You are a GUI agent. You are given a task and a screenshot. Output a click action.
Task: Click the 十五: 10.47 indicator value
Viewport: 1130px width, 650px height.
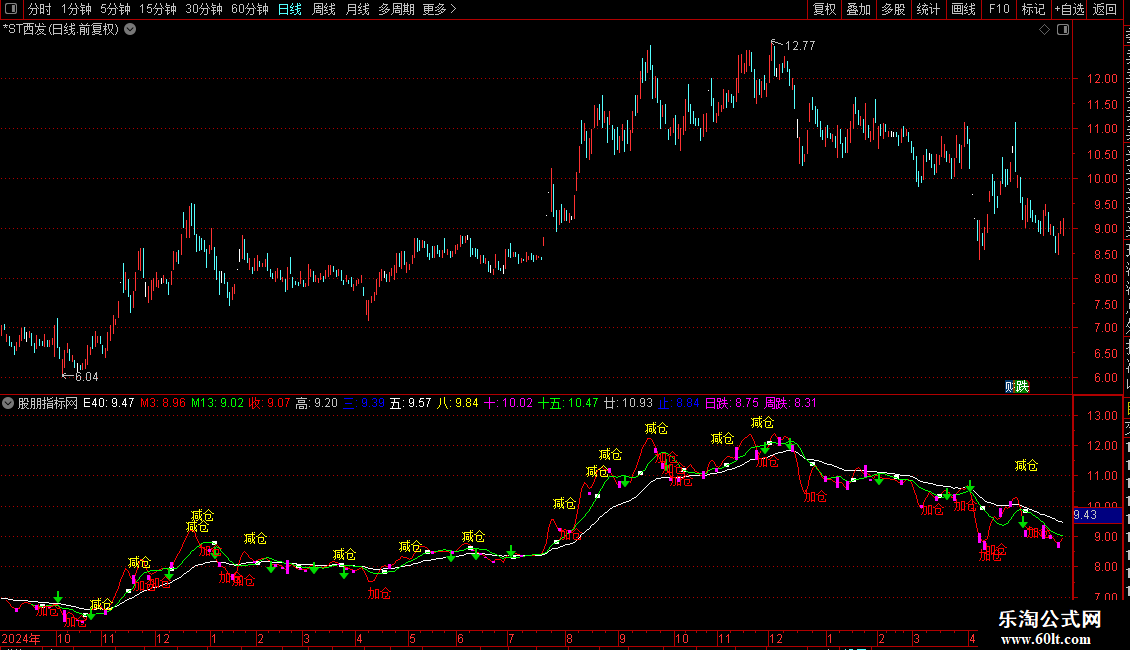[x=569, y=403]
